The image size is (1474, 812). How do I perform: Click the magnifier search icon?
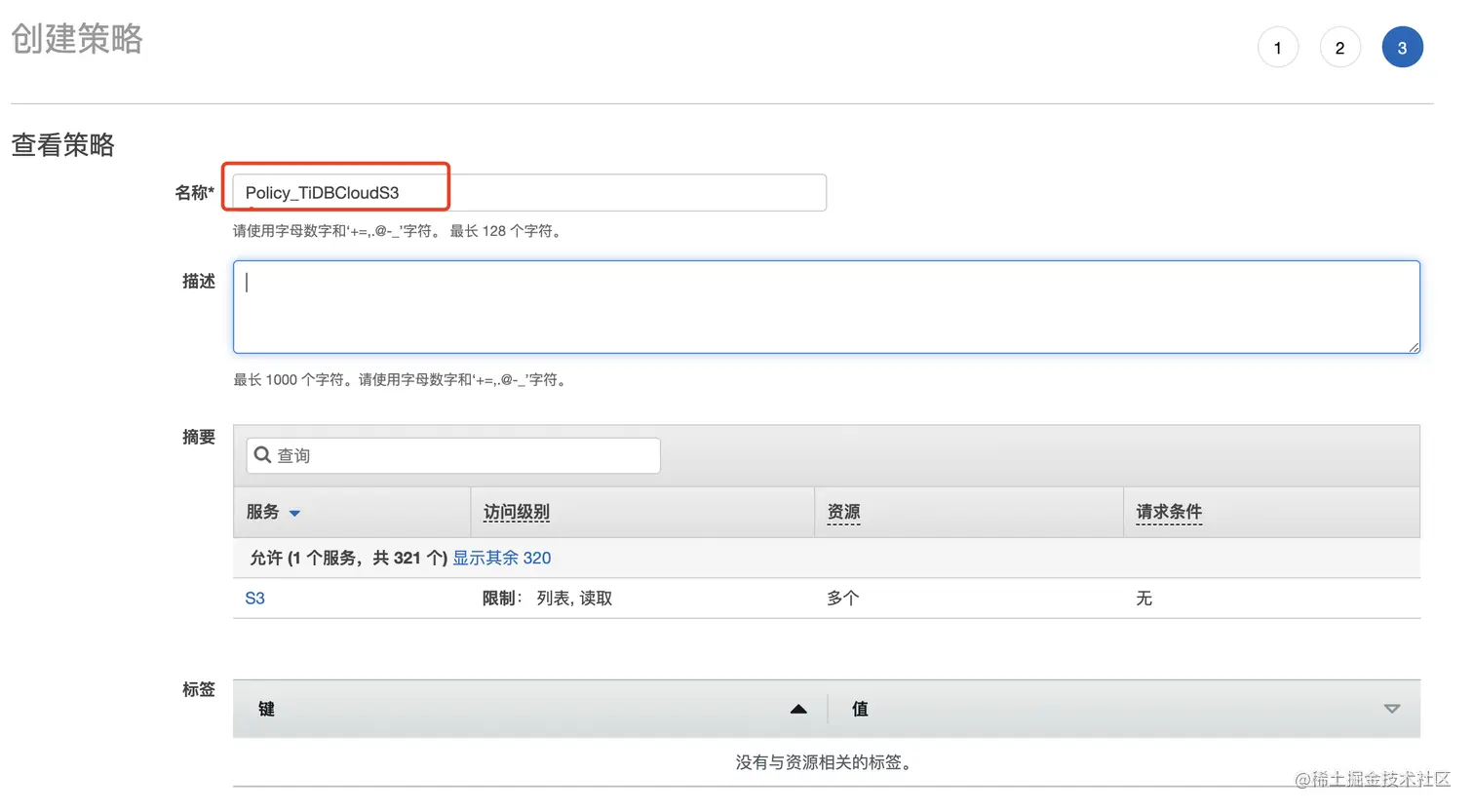tap(262, 455)
